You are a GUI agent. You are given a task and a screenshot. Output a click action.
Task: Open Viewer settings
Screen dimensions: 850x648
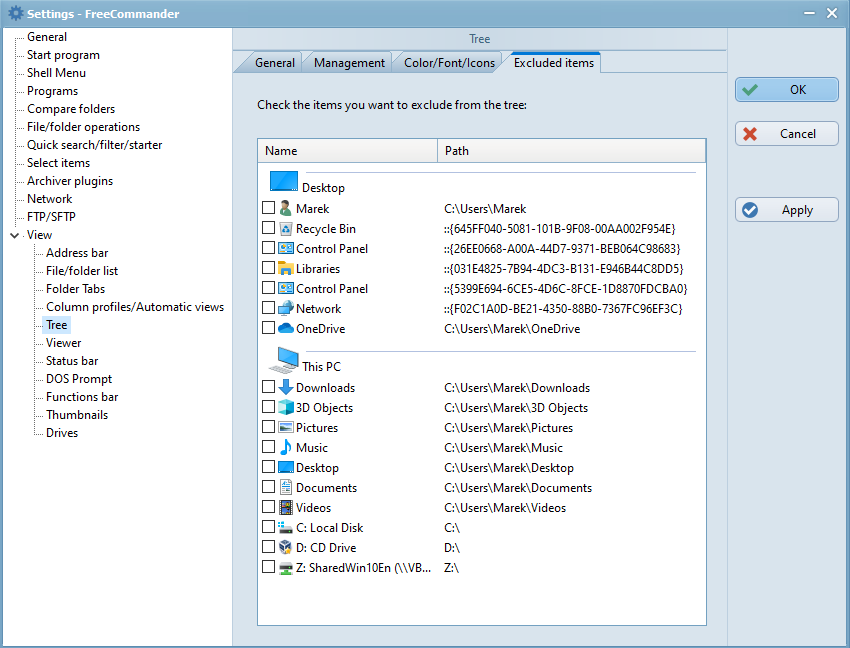63,343
